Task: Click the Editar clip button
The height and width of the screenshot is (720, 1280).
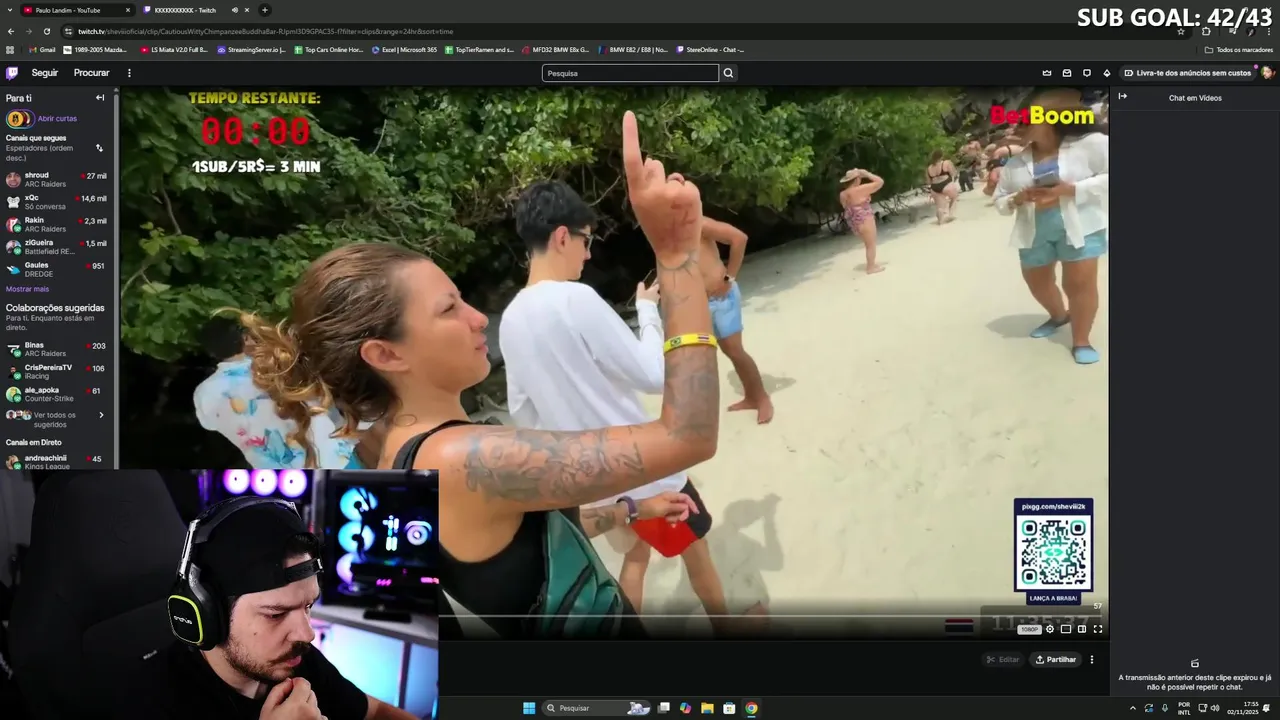Action: [1003, 660]
